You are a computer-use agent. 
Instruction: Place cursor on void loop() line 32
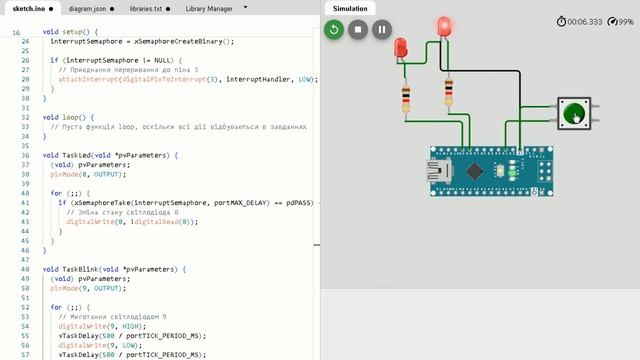click(68, 117)
